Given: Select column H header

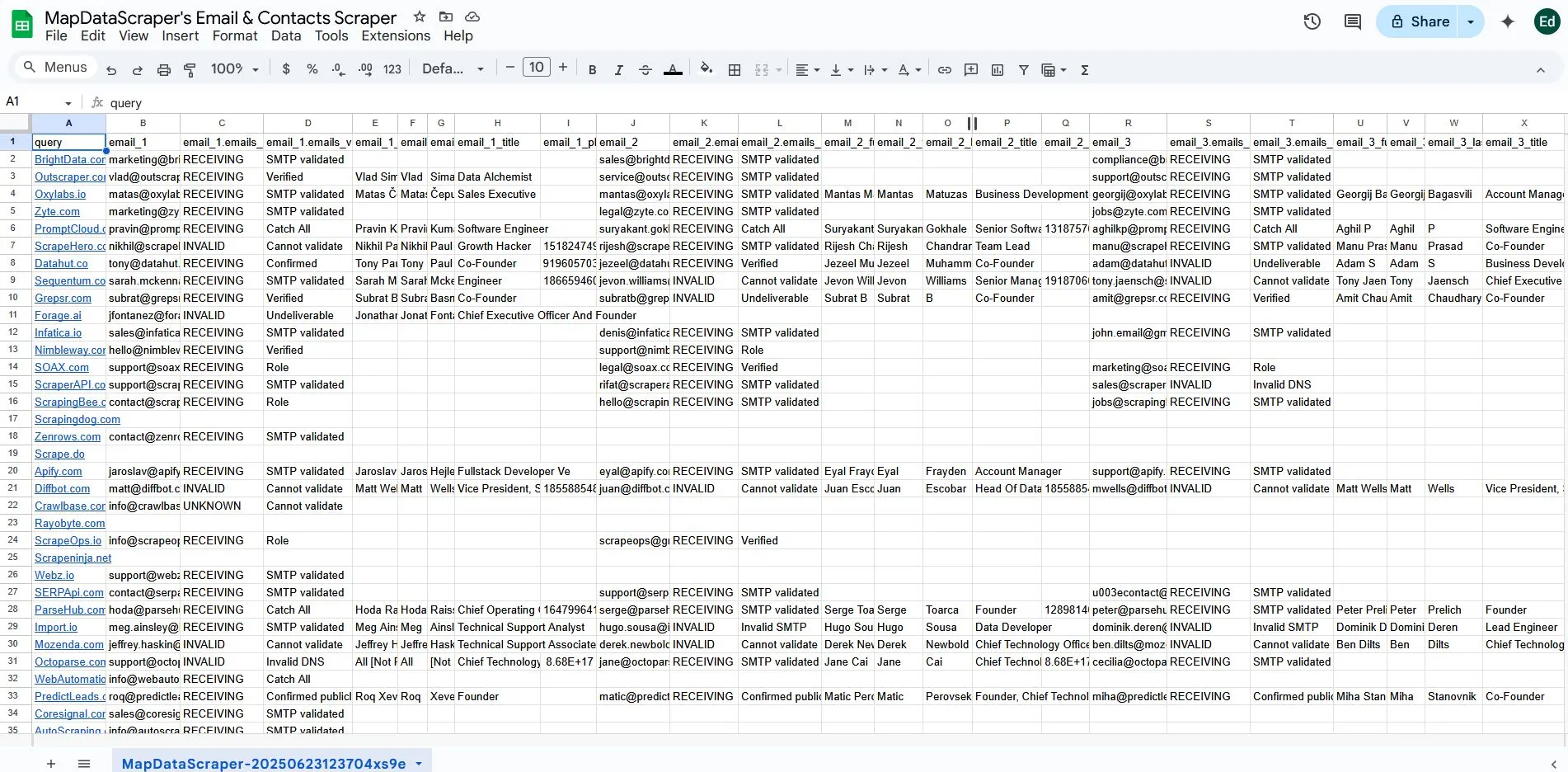Looking at the screenshot, I should [497, 123].
